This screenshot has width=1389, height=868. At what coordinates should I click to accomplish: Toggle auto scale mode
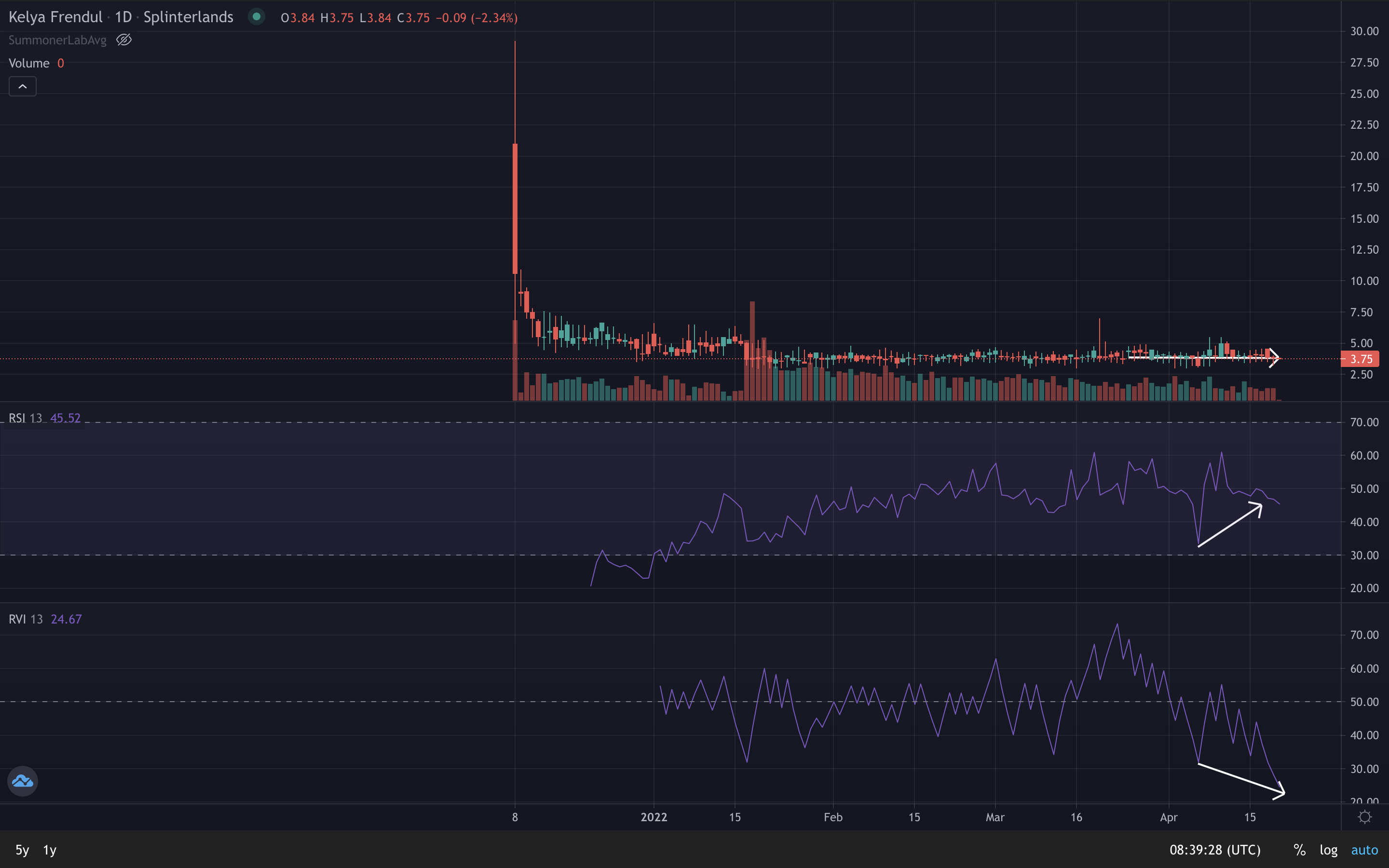pyautogui.click(x=1364, y=850)
